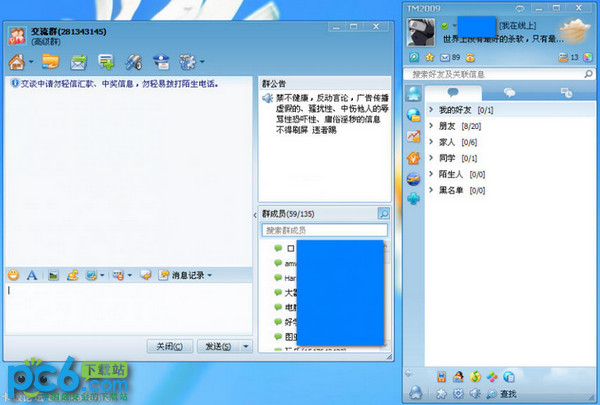Send group mail via envelope icon
This screenshot has height=405, width=600.
(78, 62)
